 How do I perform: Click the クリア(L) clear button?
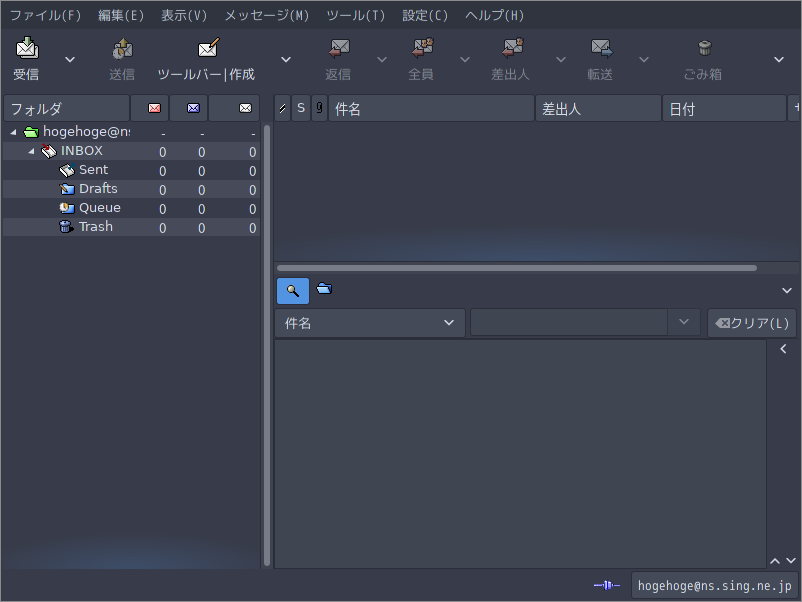click(x=752, y=323)
